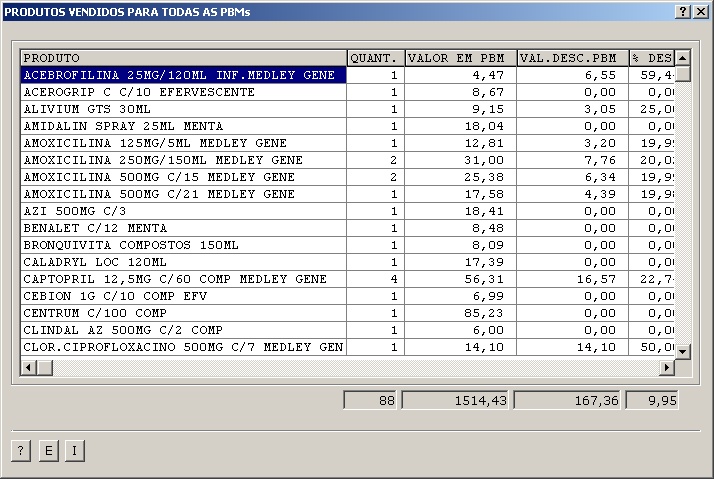Click the 6,55 discount in ACEBROFILINA row
This screenshot has width=714, height=479.
[x=572, y=75]
